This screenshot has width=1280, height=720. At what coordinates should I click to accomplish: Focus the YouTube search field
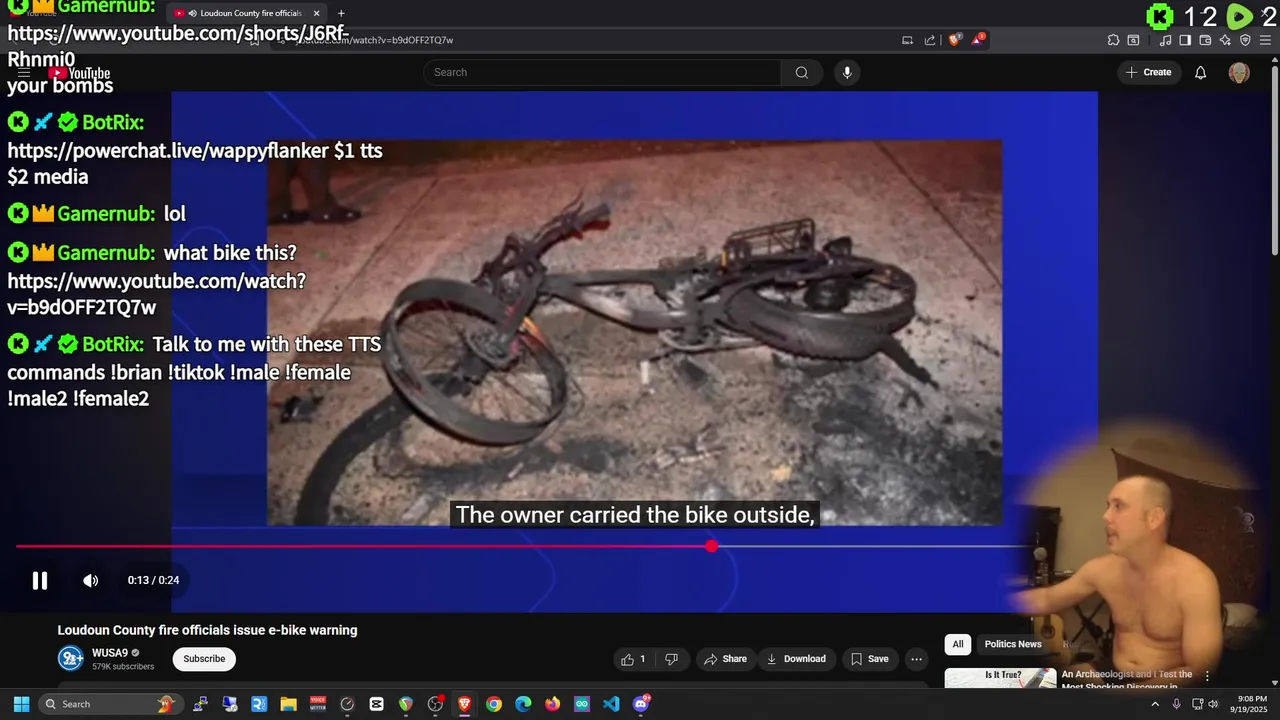click(602, 72)
